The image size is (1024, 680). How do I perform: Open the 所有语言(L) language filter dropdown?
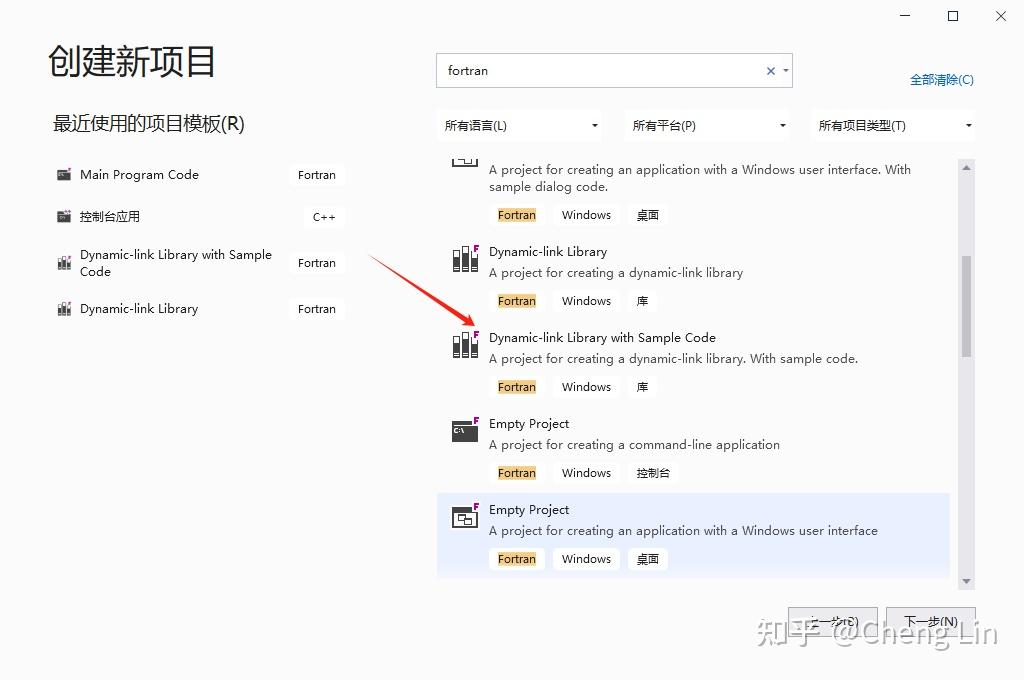click(521, 125)
